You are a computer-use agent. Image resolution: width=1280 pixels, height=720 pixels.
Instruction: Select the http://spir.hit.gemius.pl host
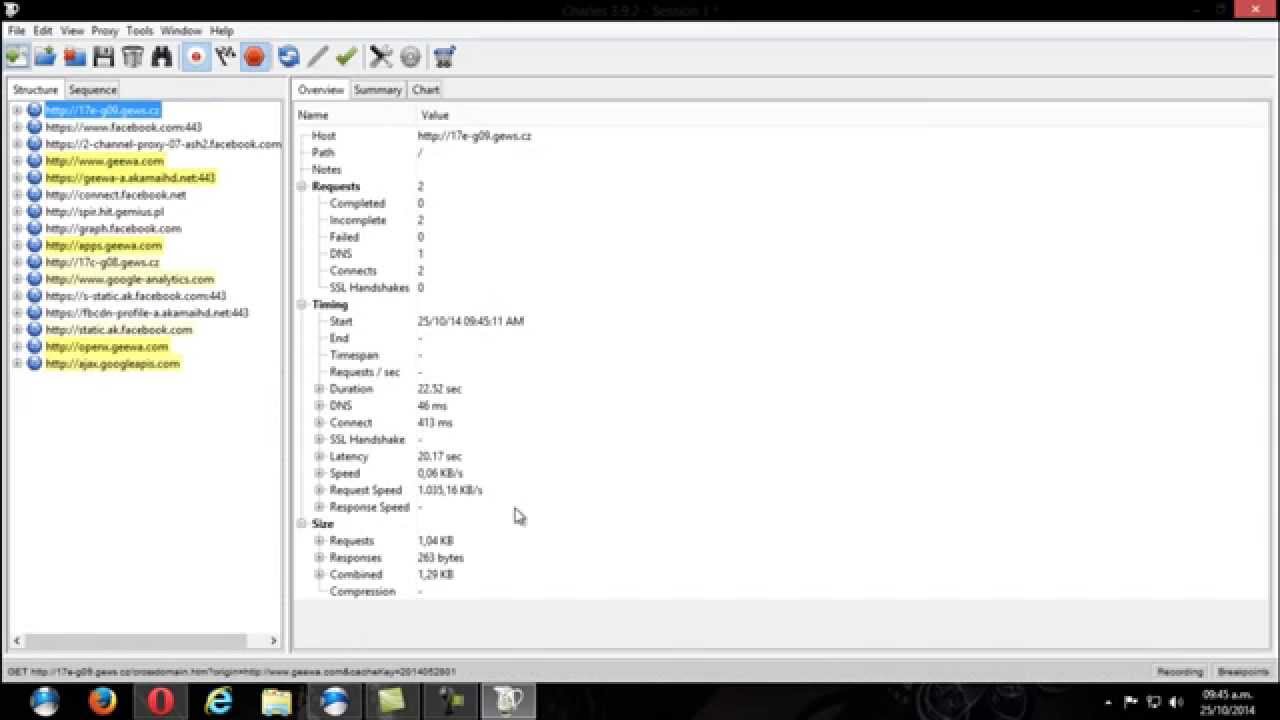[x=105, y=212]
